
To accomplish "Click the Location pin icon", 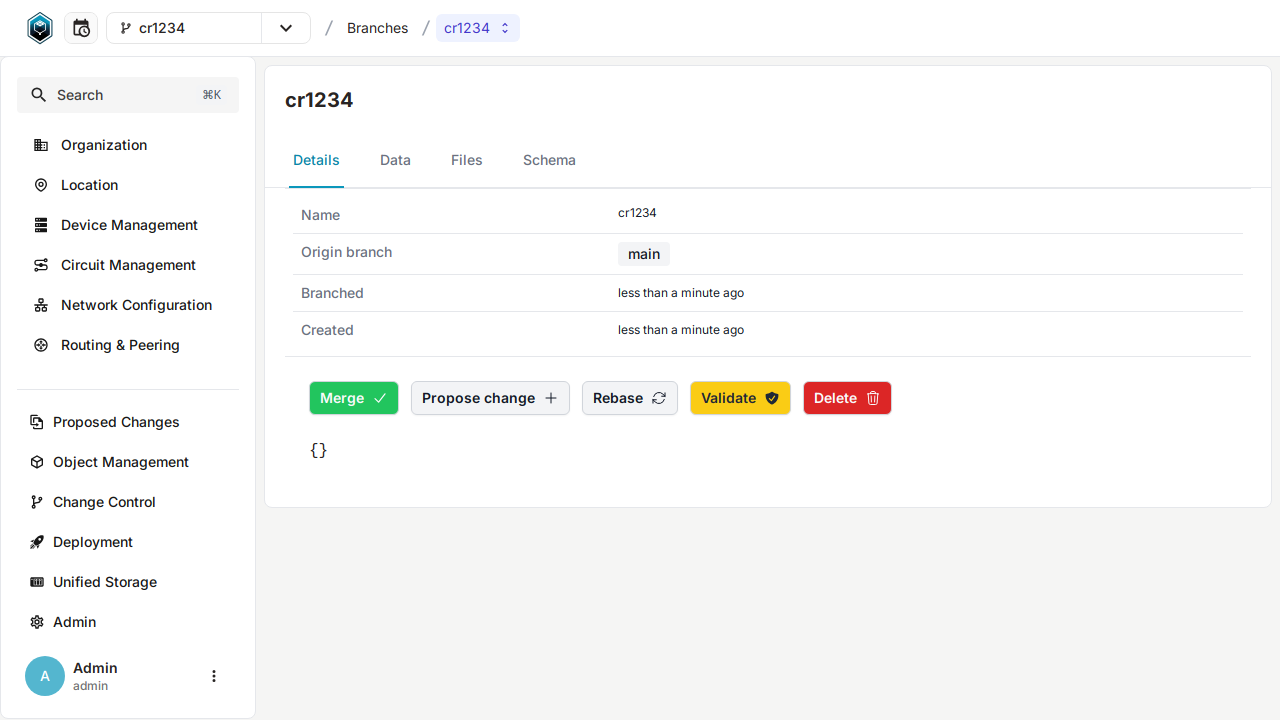I will (41, 185).
